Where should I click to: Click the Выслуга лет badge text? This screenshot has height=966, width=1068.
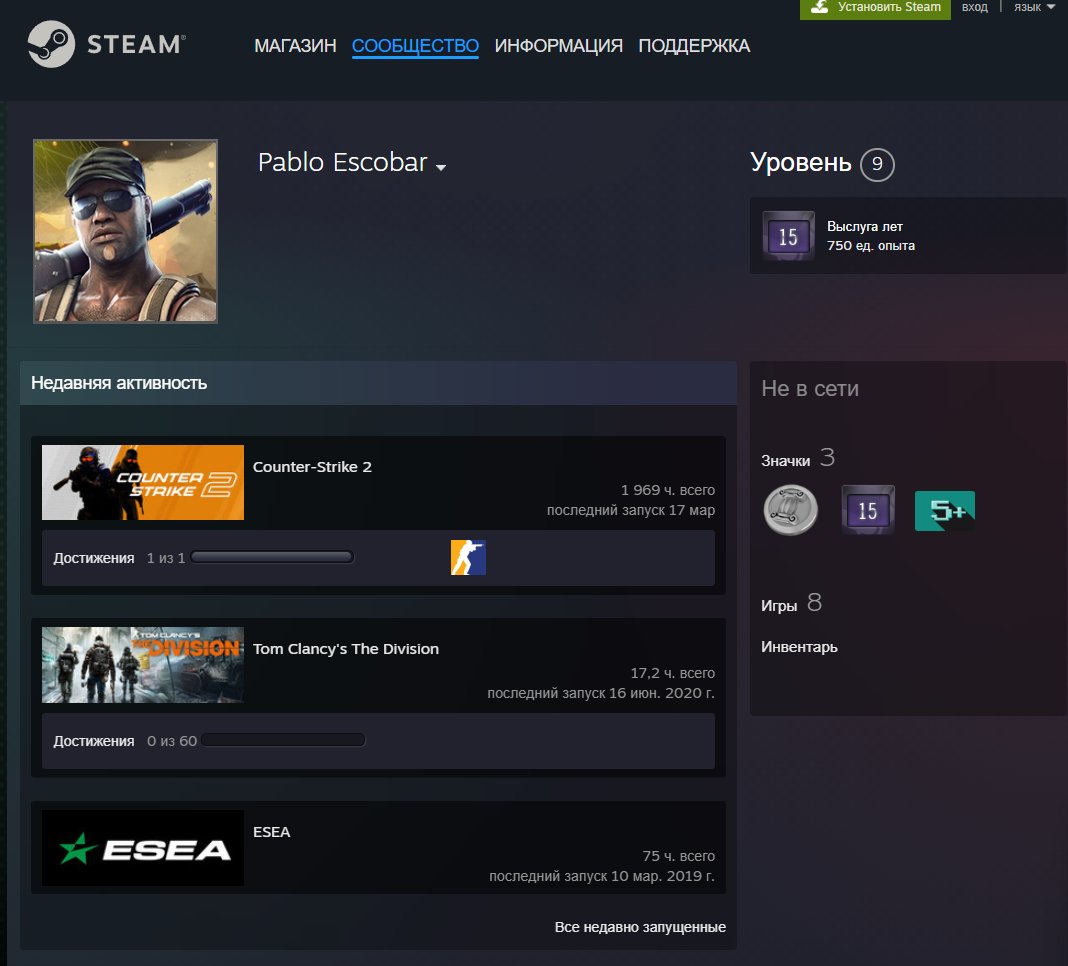point(864,226)
